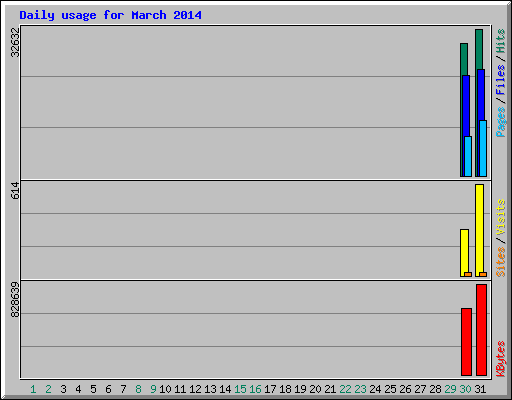Click day label 9 on the axis
The image size is (512, 400).
153,389
